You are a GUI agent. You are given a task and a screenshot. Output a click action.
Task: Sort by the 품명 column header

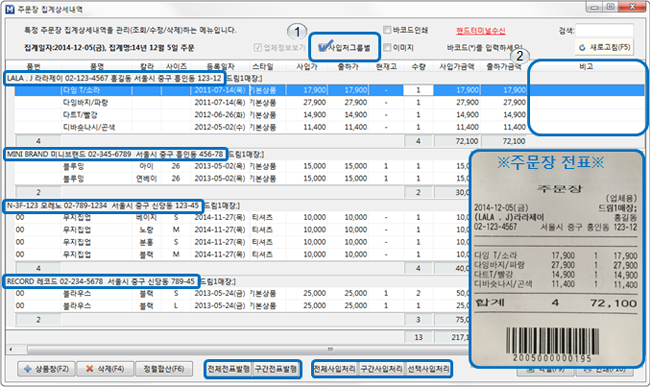tap(97, 66)
